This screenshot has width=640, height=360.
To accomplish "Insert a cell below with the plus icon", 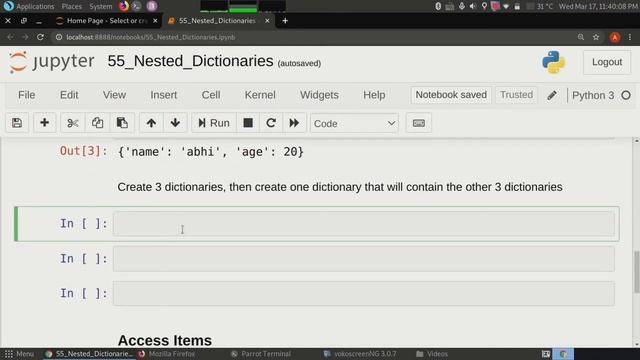I will coord(44,123).
